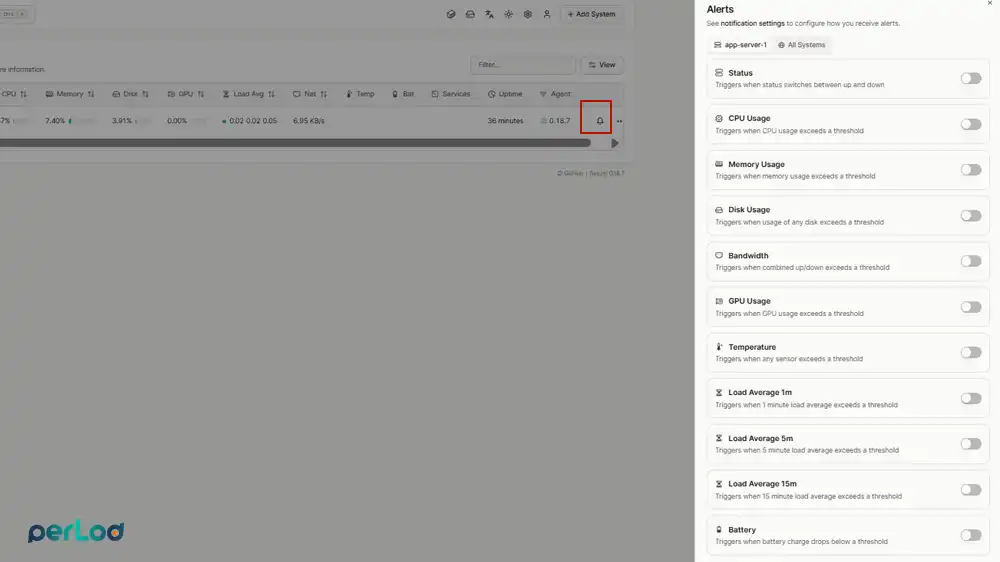Enable the Load Average 15m toggle

pos(971,489)
